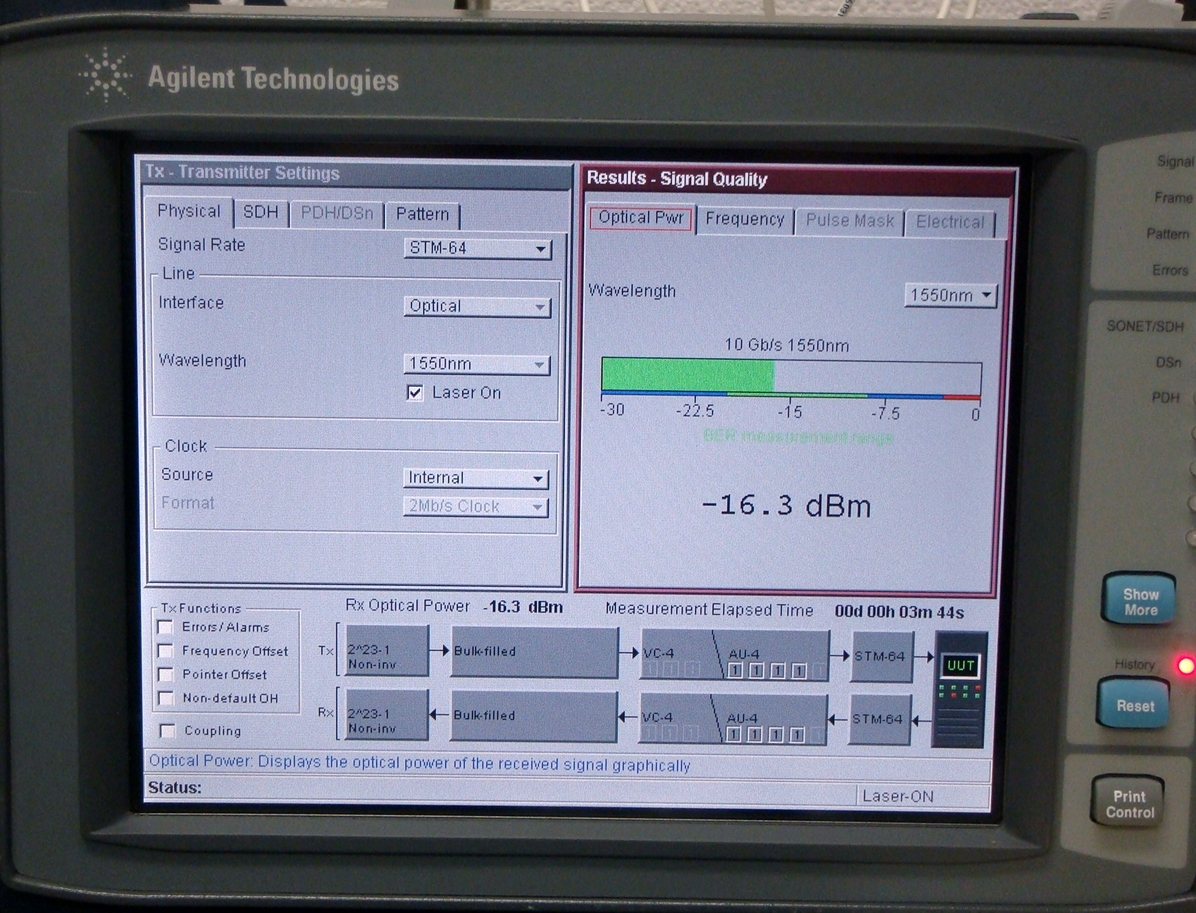Image resolution: width=1196 pixels, height=913 pixels.
Task: Open the Pattern tab
Action: 423,215
